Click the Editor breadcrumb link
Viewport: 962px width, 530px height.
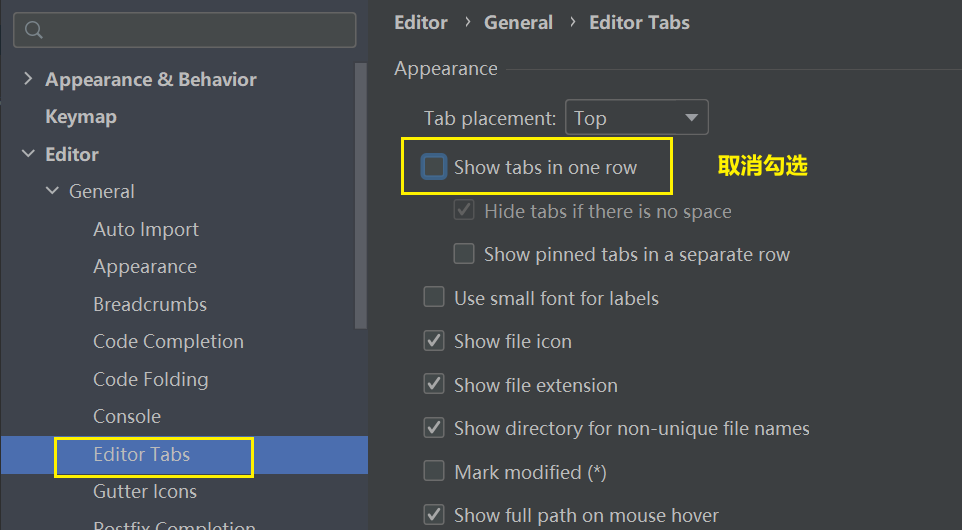click(x=421, y=22)
